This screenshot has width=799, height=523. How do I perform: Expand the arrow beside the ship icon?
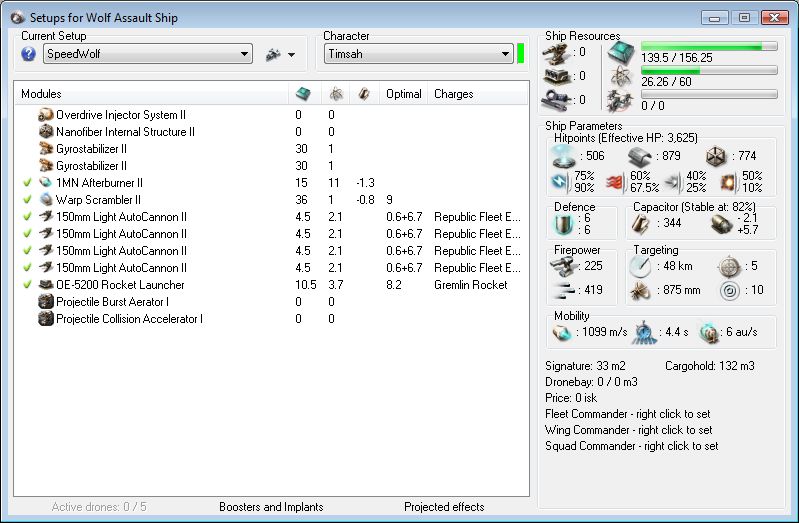pyautogui.click(x=291, y=55)
